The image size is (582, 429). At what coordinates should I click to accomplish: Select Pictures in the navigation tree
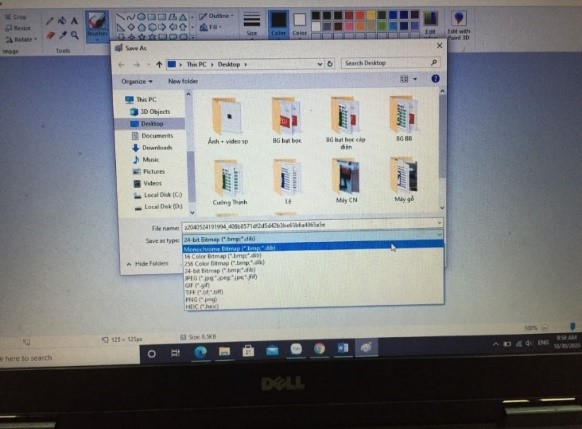click(148, 171)
